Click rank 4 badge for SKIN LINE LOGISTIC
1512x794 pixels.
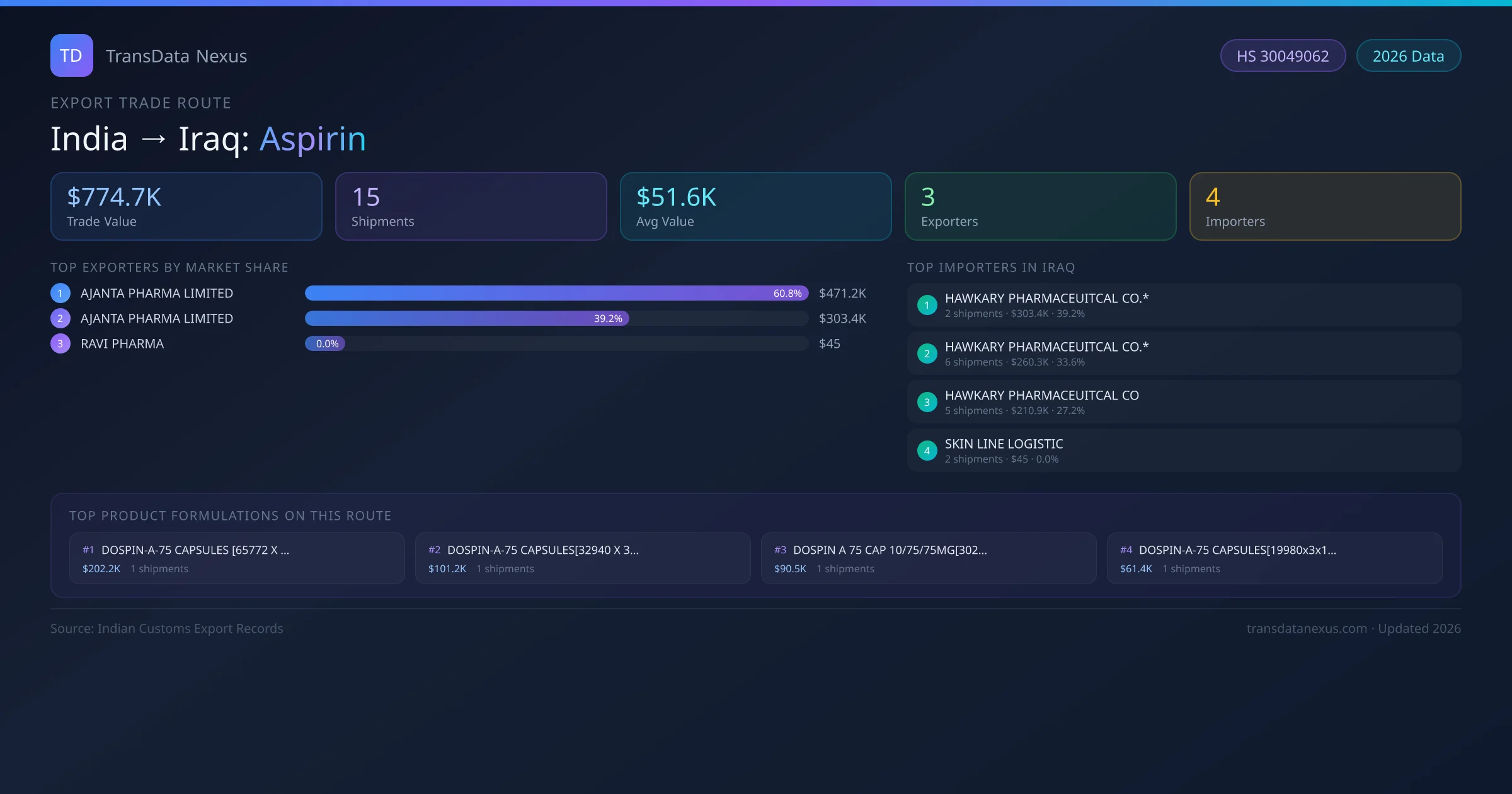927,451
